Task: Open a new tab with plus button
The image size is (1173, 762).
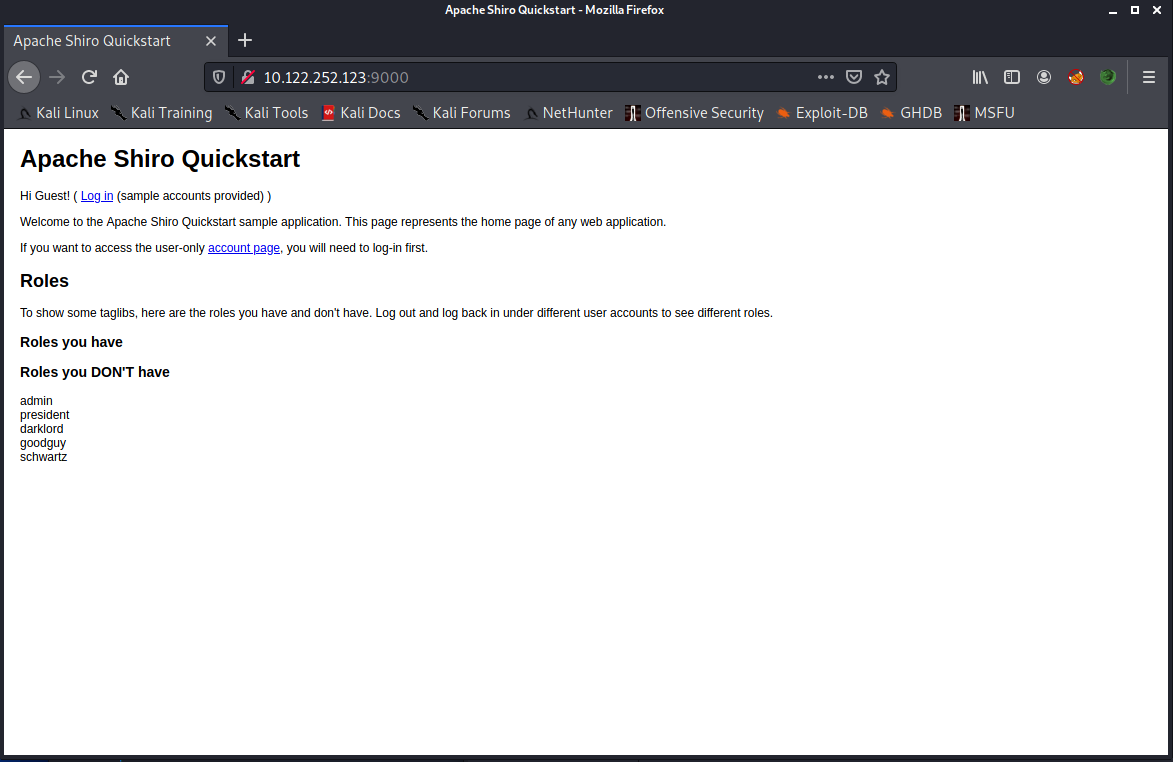Action: (245, 40)
